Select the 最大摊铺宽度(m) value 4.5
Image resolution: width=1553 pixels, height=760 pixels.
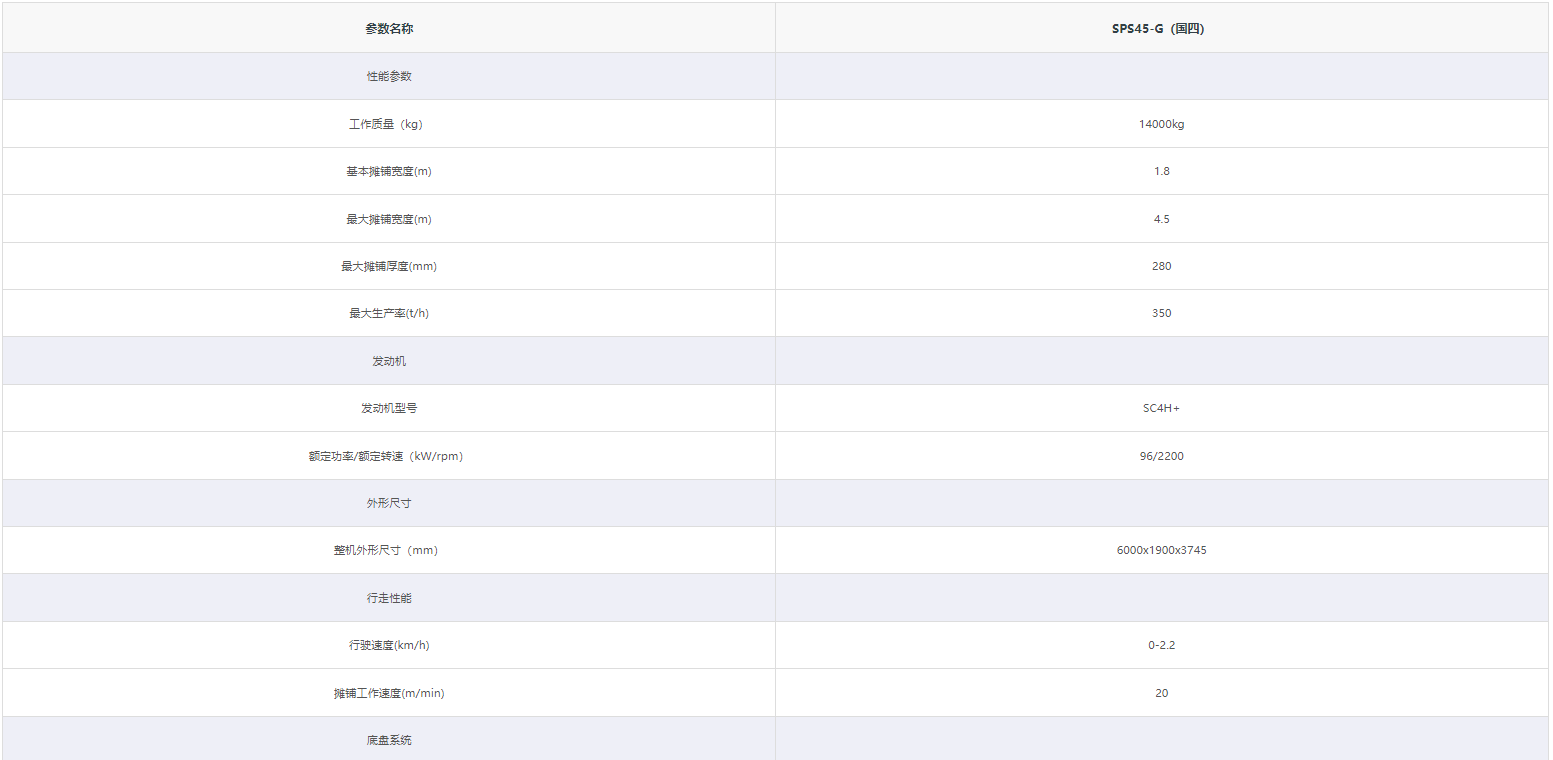point(1161,219)
